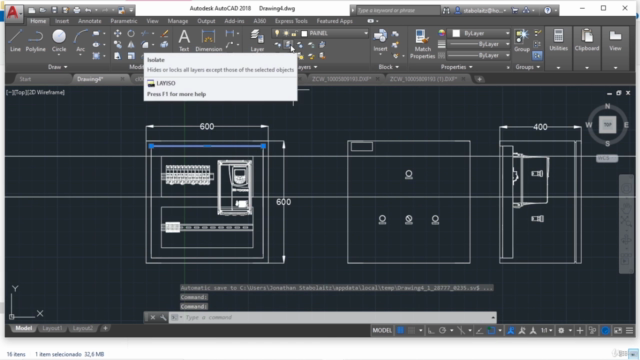The width and height of the screenshot is (640, 360).
Task: Click the object color wheel swatch
Action: pos(442,33)
